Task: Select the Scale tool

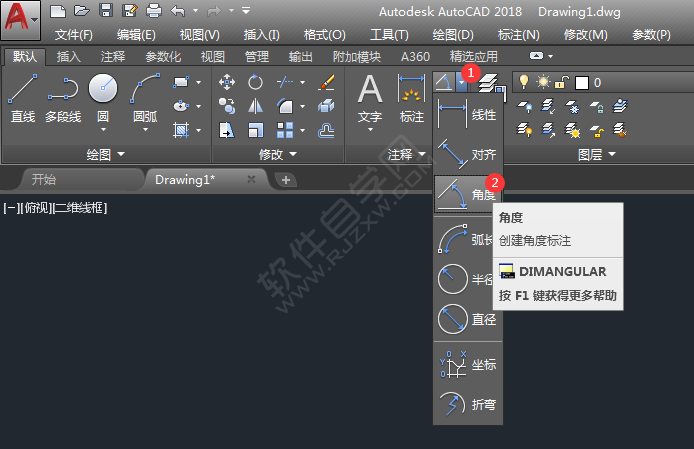Action: 255,130
